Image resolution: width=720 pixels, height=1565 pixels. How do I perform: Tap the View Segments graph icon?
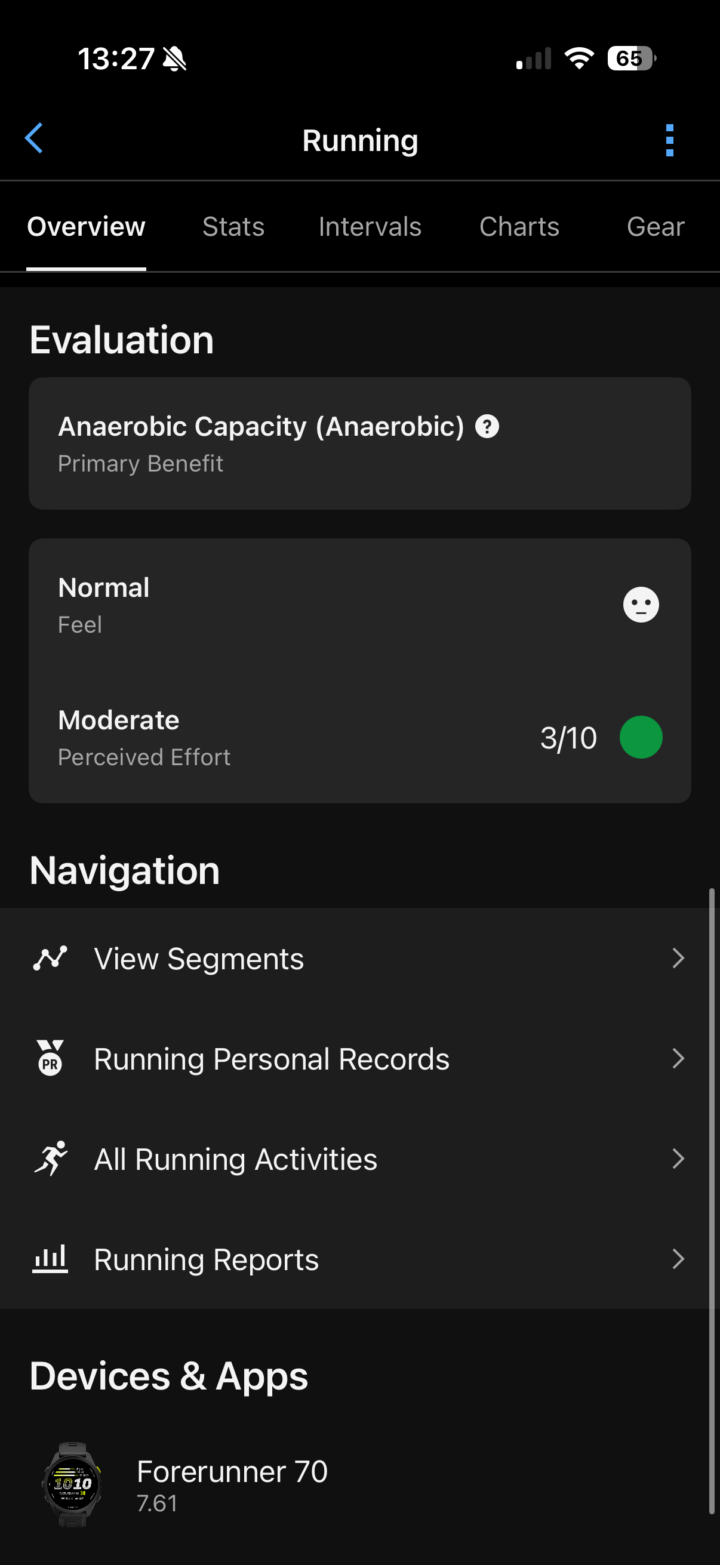coord(50,958)
